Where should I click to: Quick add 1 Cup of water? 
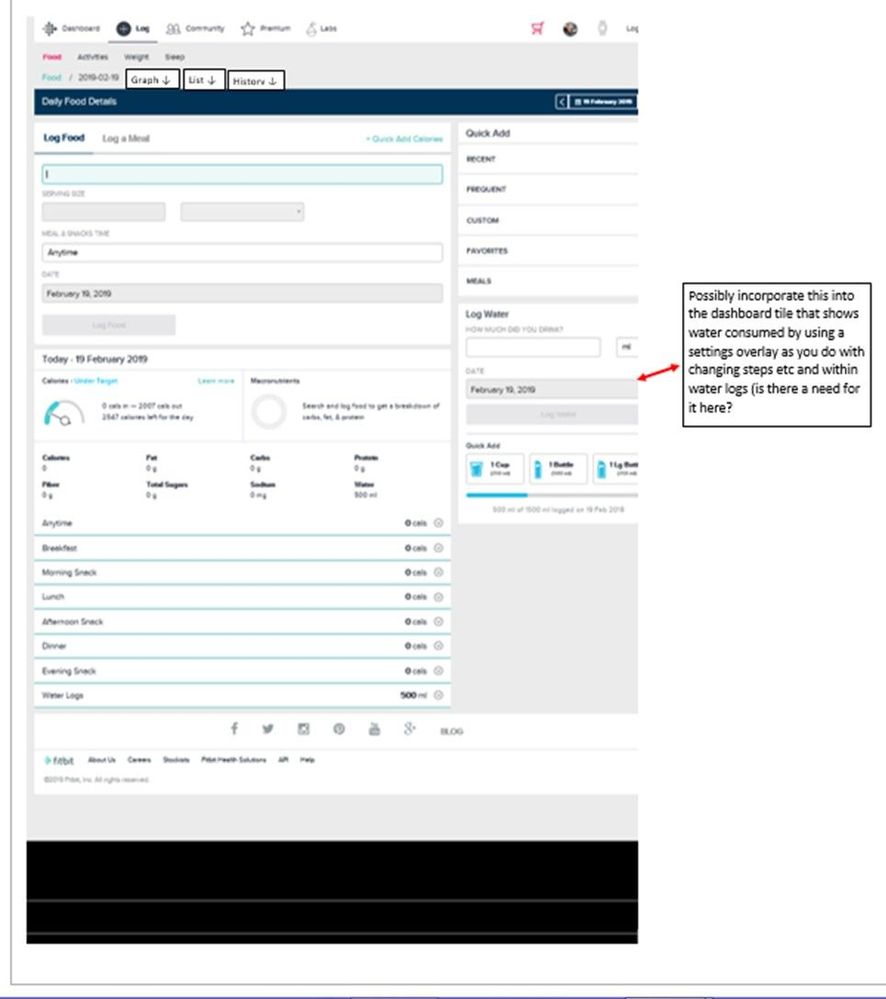pyautogui.click(x=493, y=468)
